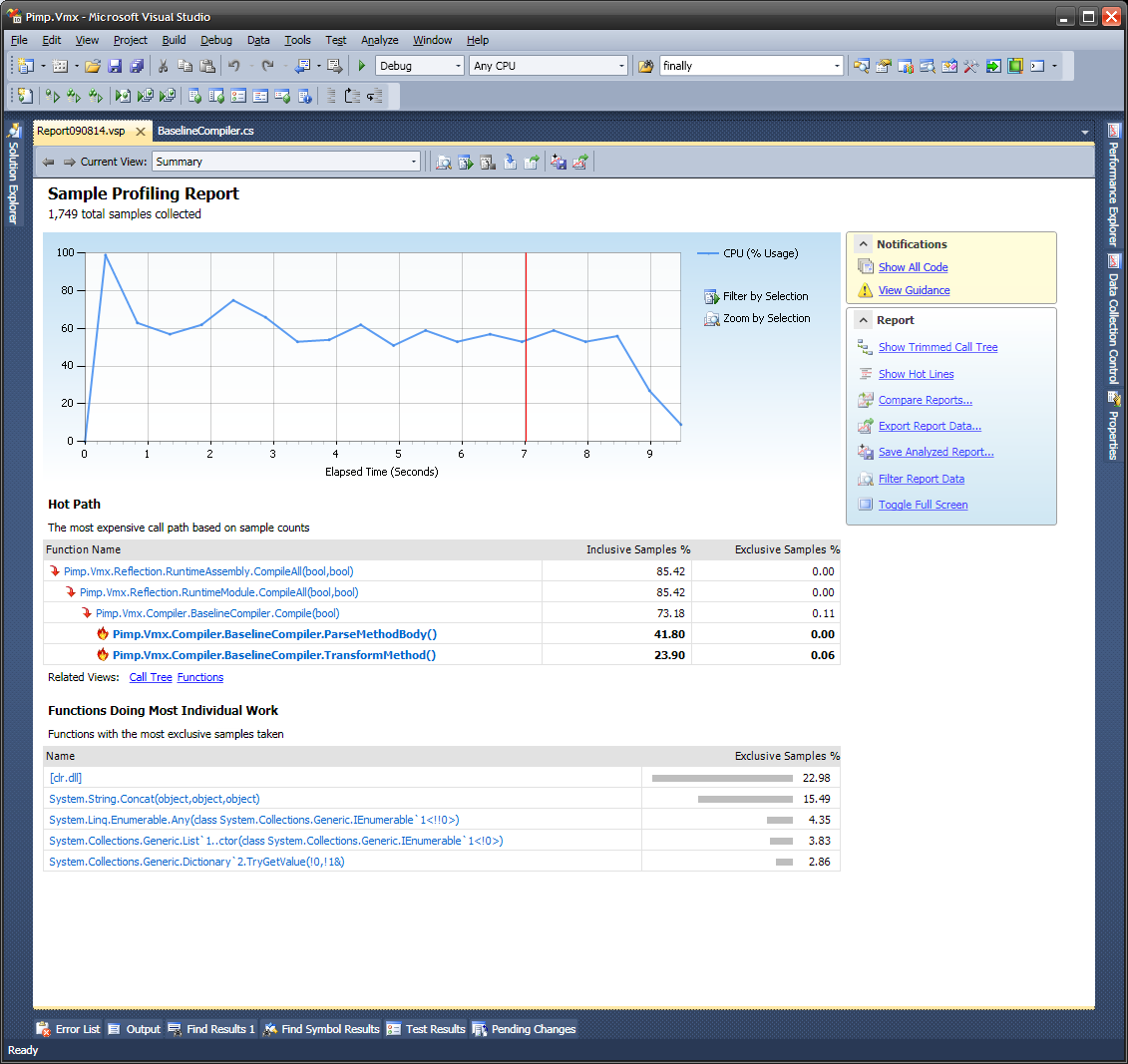The width and height of the screenshot is (1128, 1064).
Task: Navigate forward in the report views
Action: (69, 162)
